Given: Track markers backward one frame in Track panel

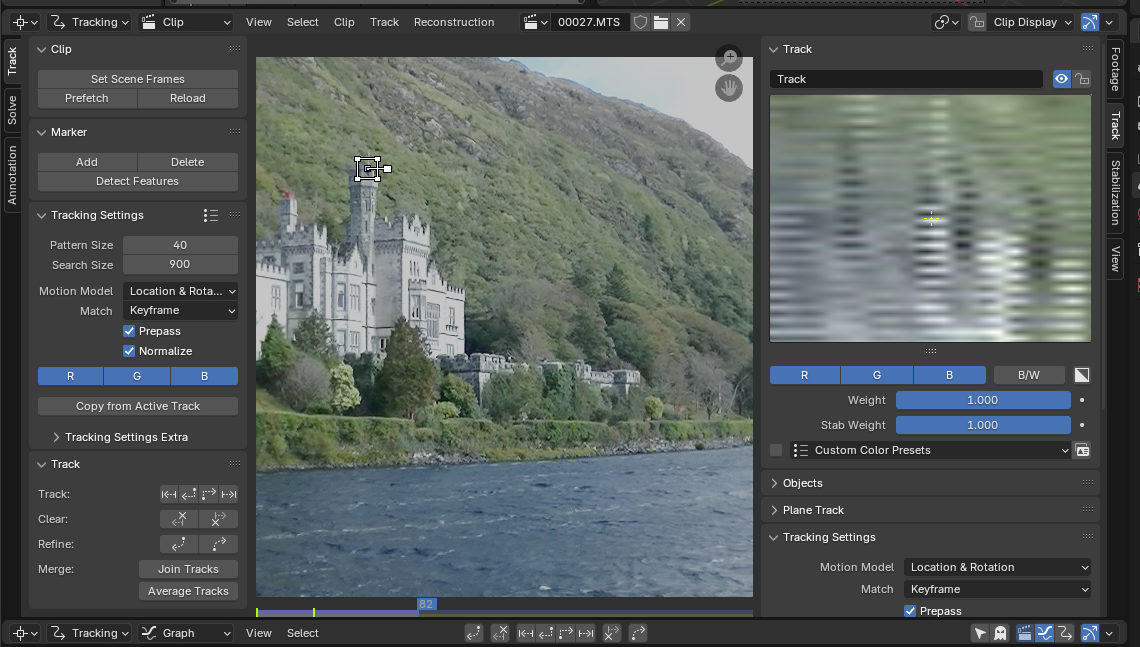Looking at the screenshot, I should [189, 494].
